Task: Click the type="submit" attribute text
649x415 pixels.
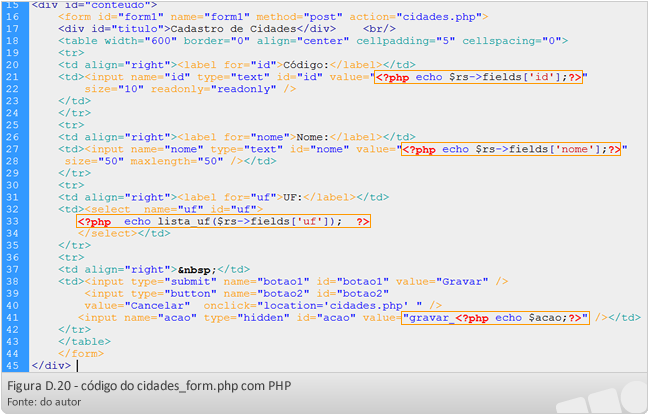Action: coord(173,282)
